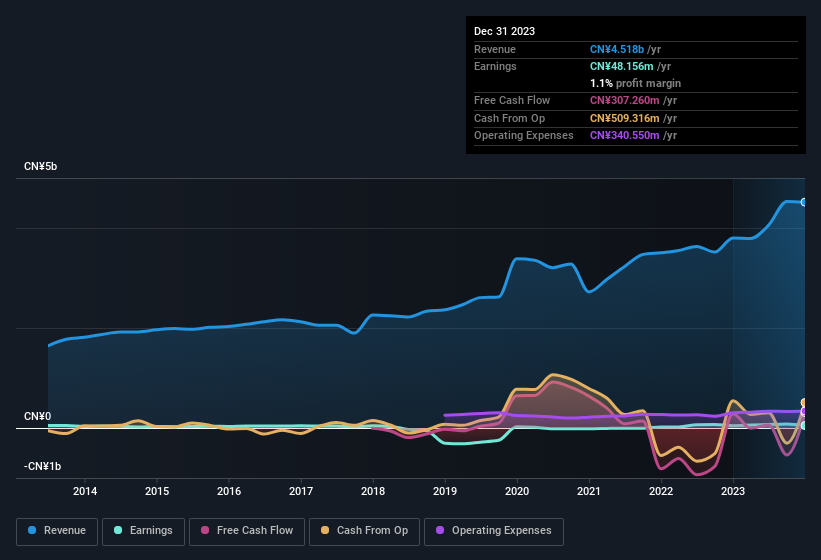The height and width of the screenshot is (560, 821).
Task: Click the Dec 31 2023 tooltip date
Action: point(504,31)
